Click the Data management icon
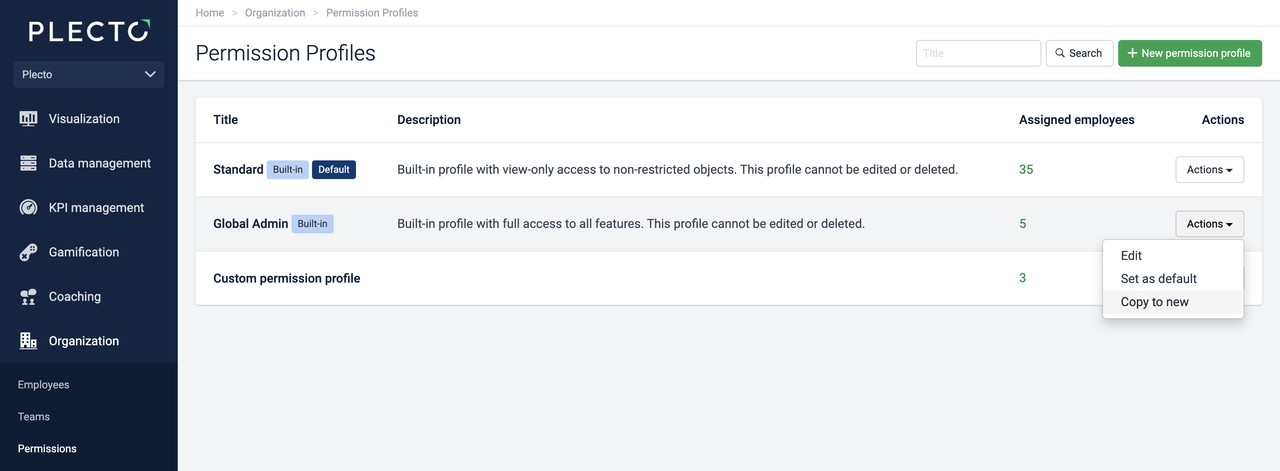The height and width of the screenshot is (471, 1280). [29, 163]
